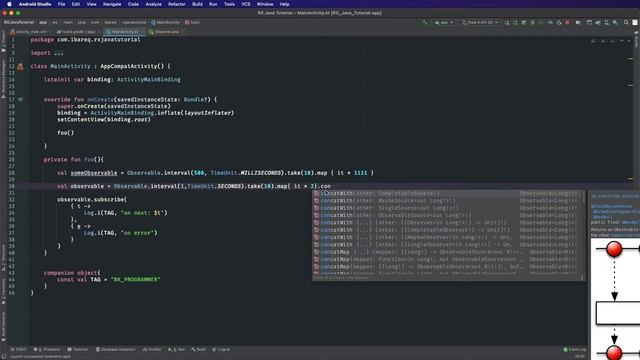The width and height of the screenshot is (640, 360).
Task: Open Search Everywhere magnifier icon
Action: click(x=626, y=22)
